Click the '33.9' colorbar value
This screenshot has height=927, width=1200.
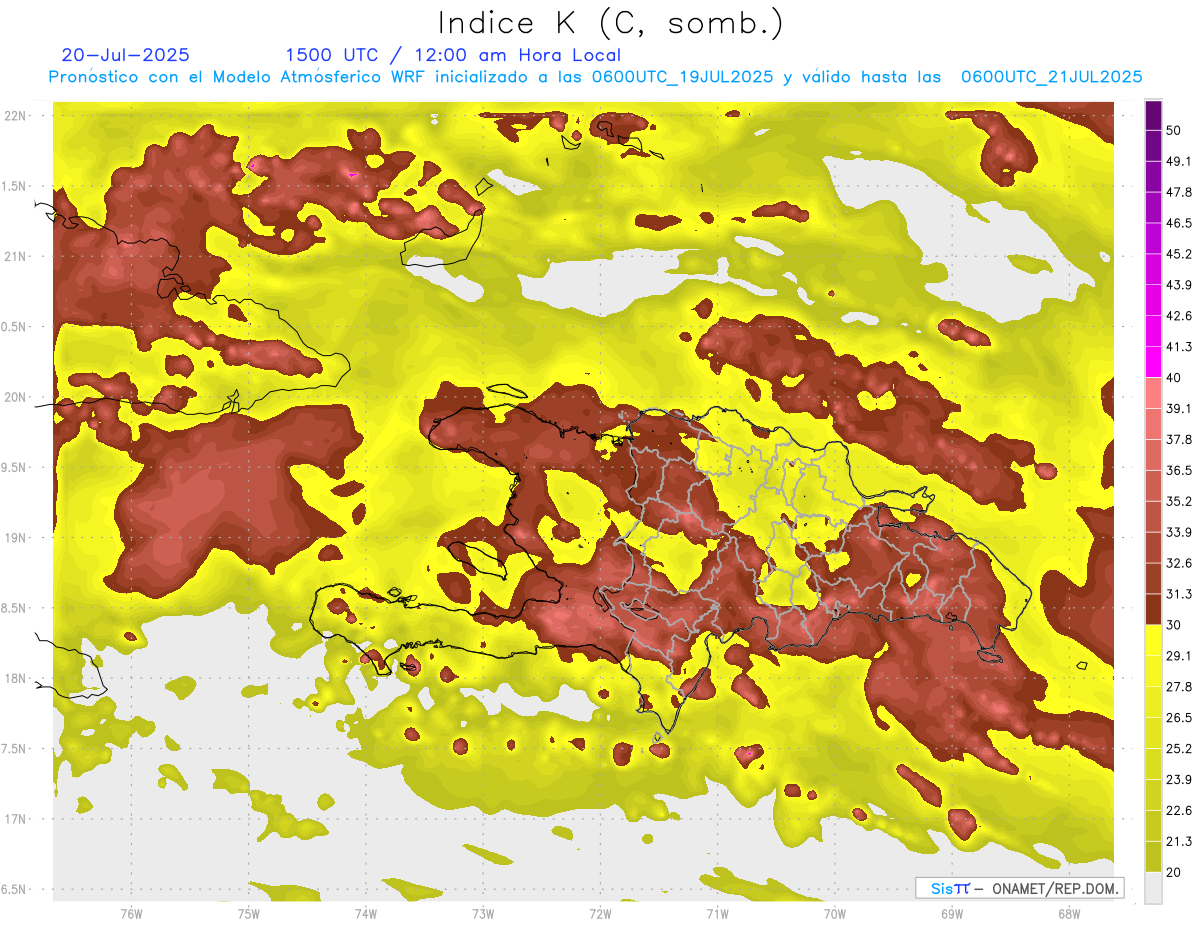click(1179, 532)
